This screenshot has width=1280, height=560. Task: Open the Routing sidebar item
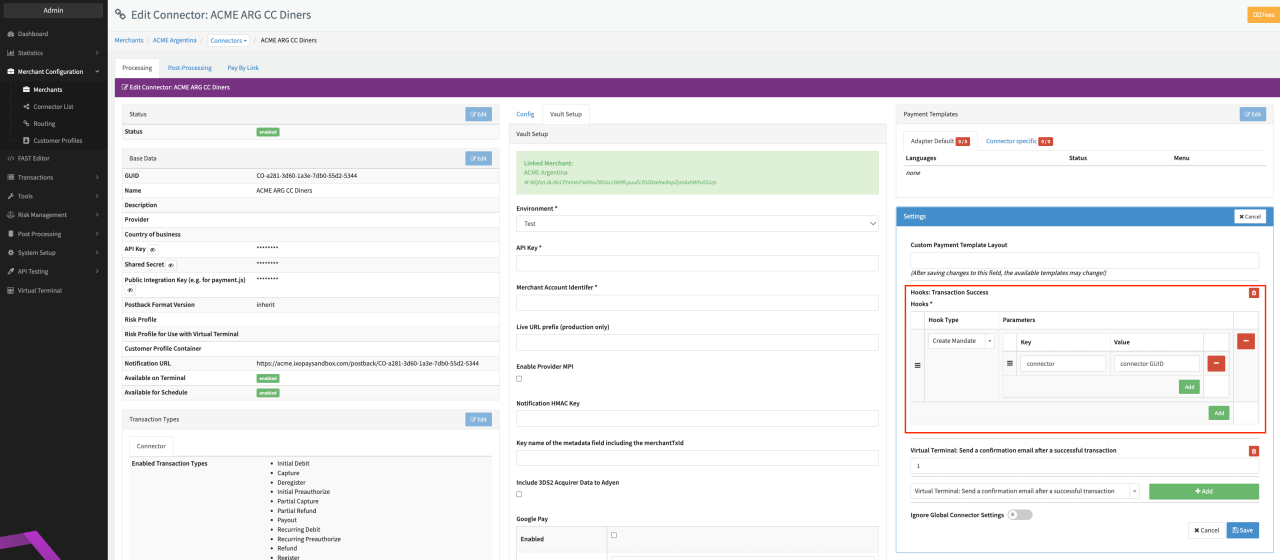44,123
